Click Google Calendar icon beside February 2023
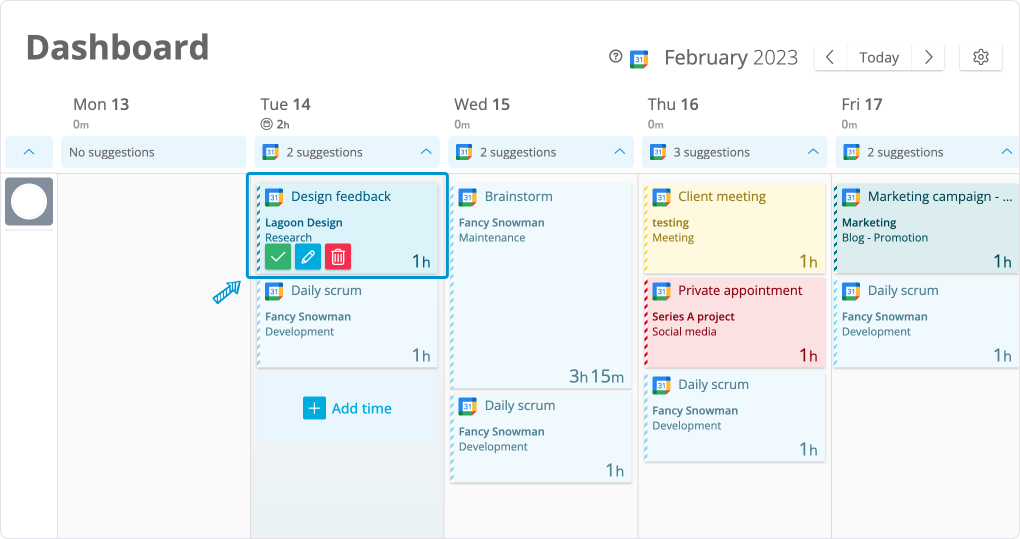The height and width of the screenshot is (539, 1020). click(x=639, y=59)
